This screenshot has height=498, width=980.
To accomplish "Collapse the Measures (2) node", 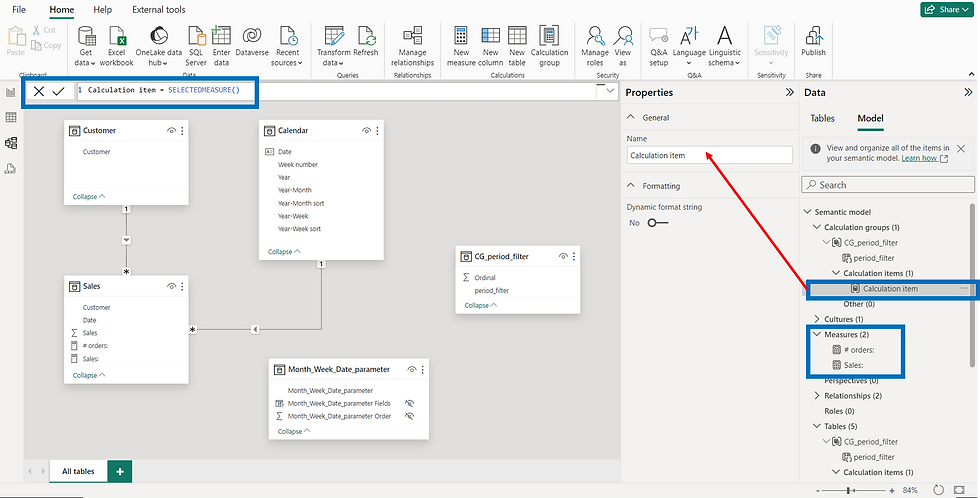I will 817,334.
